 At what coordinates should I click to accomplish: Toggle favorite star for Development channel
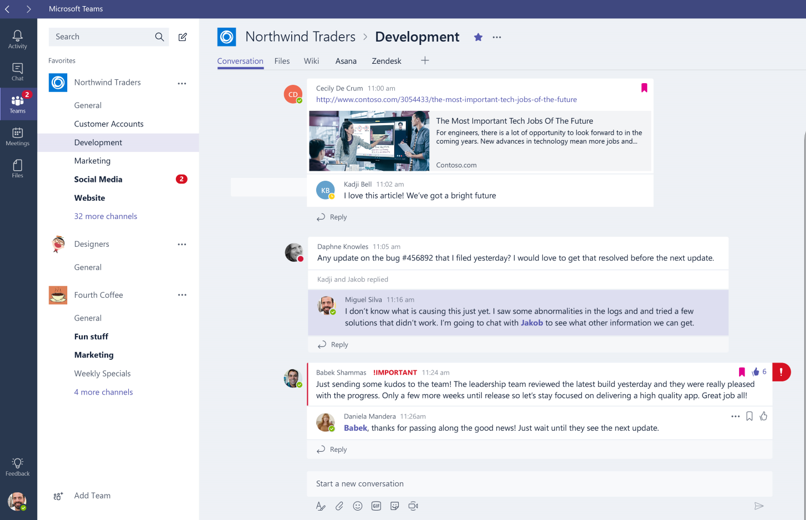pos(478,37)
